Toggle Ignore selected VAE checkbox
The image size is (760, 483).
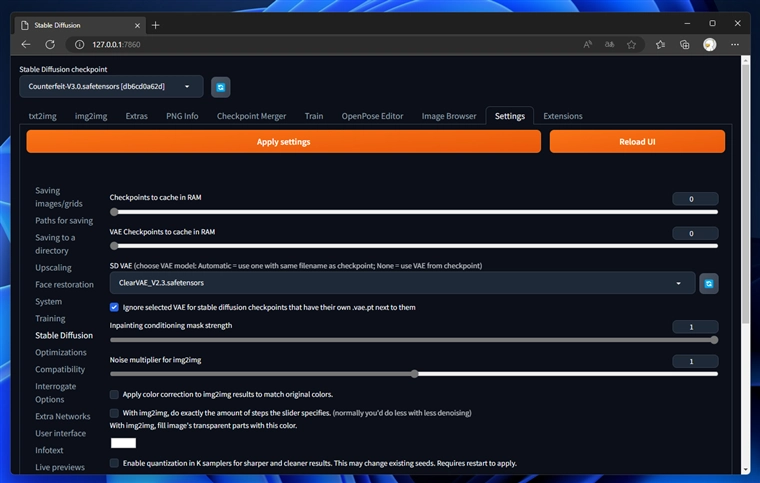tap(114, 307)
